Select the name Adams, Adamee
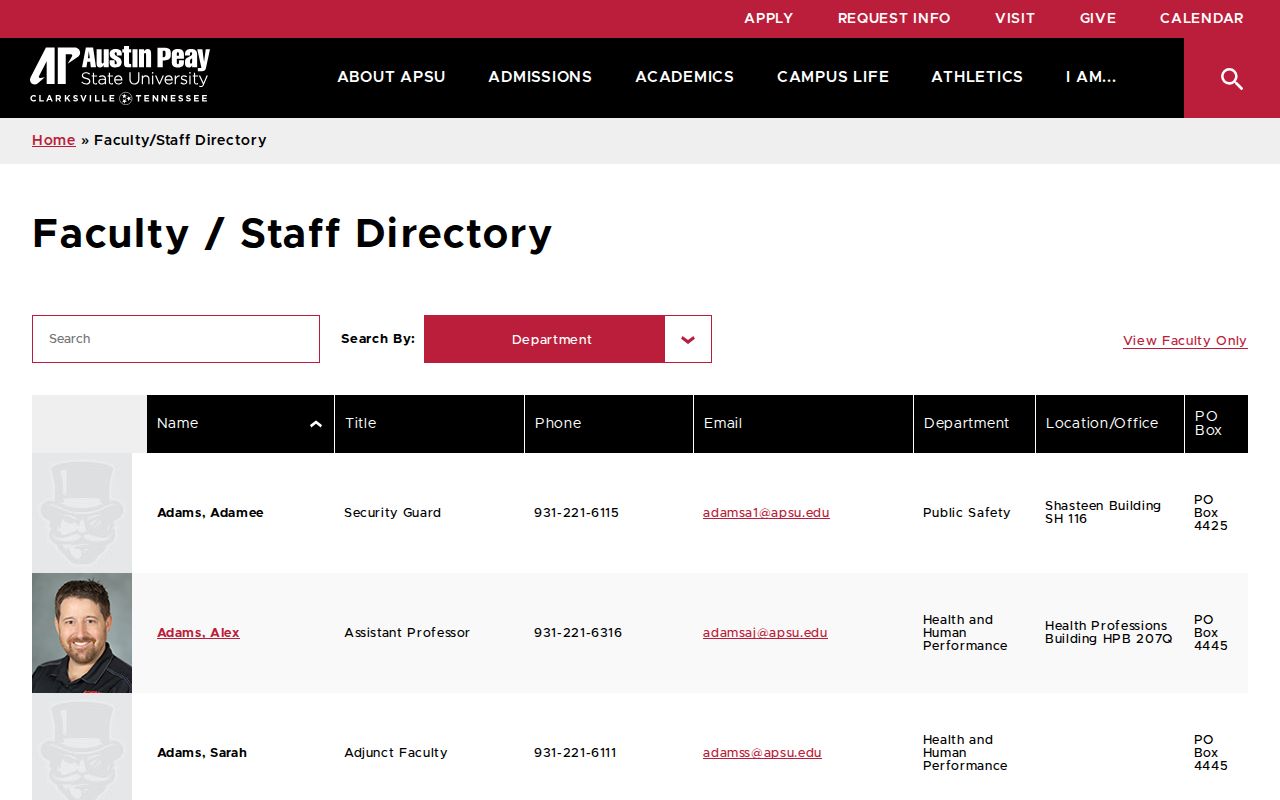Image resolution: width=1280 pixels, height=800 pixels. click(x=210, y=513)
